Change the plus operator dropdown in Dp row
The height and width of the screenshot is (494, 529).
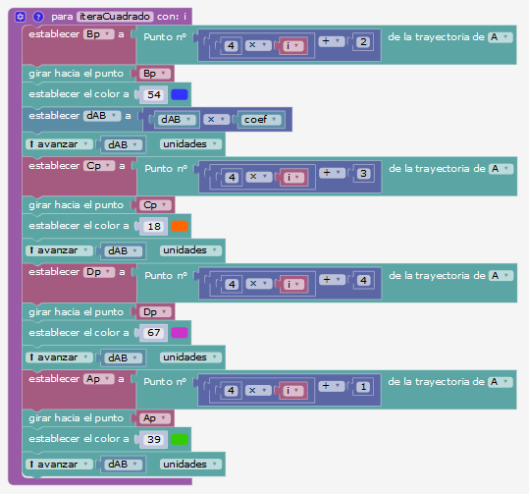332,279
